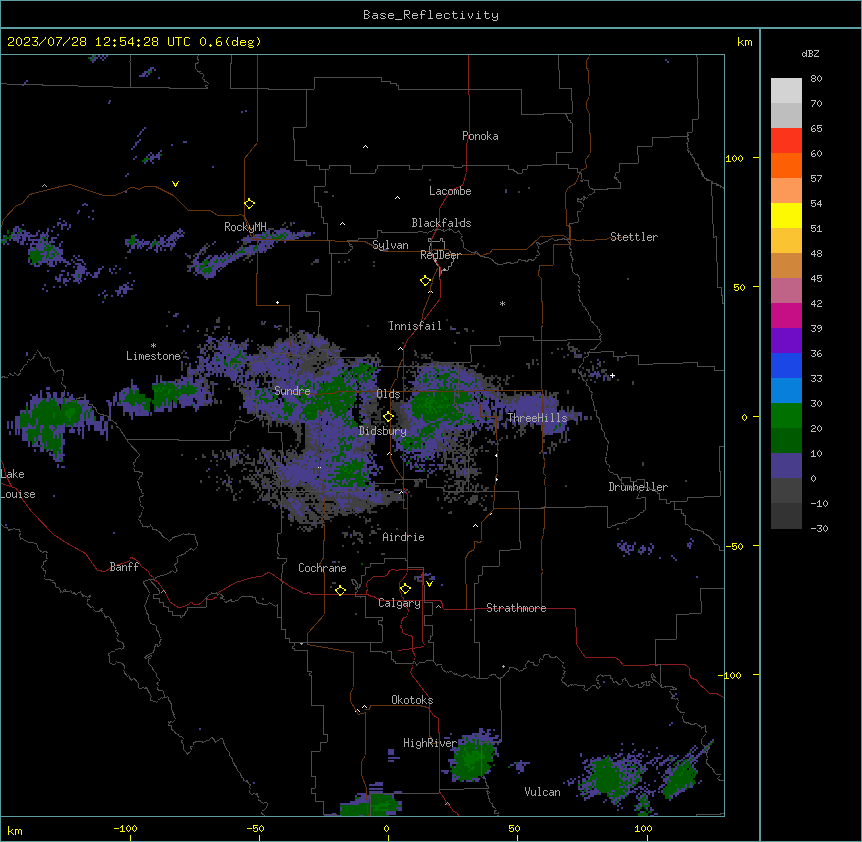The height and width of the screenshot is (842, 862).
Task: Select the Sundre label
Action: 292,391
